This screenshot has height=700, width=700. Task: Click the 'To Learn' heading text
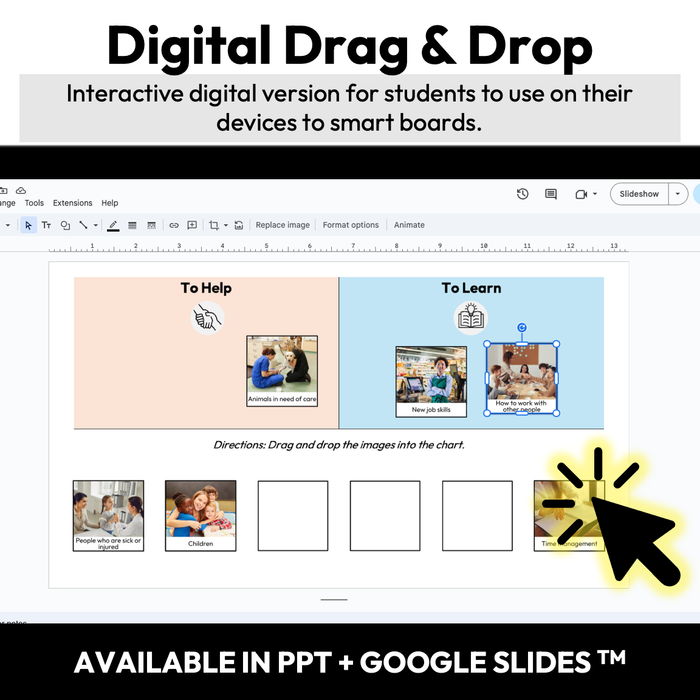pos(471,288)
